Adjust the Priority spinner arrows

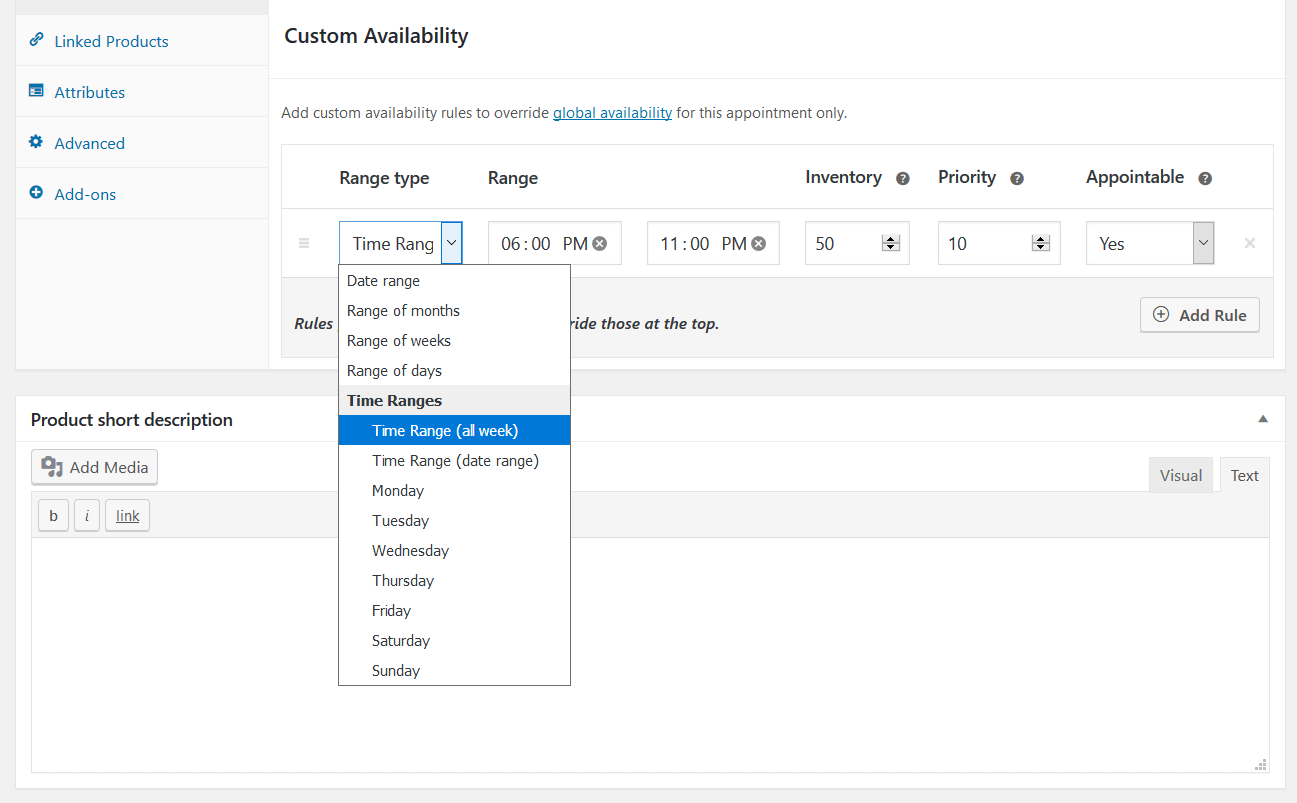pos(1041,243)
